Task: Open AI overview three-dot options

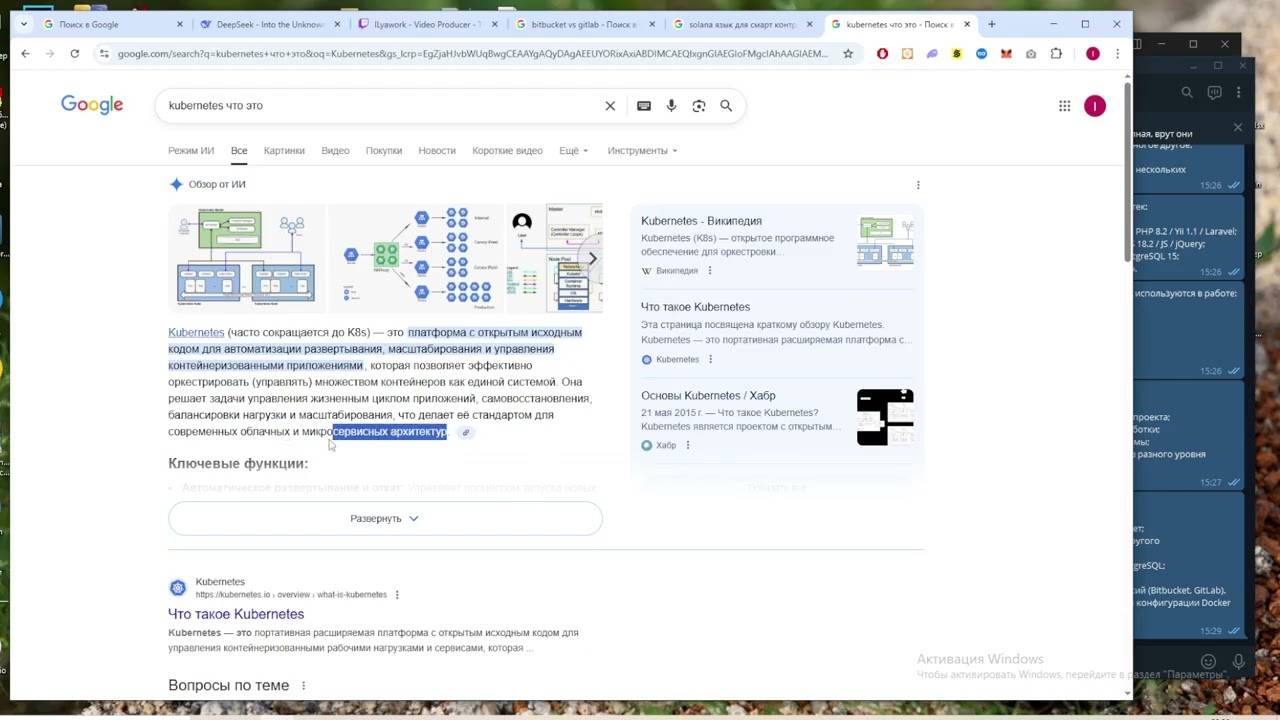Action: coord(918,184)
